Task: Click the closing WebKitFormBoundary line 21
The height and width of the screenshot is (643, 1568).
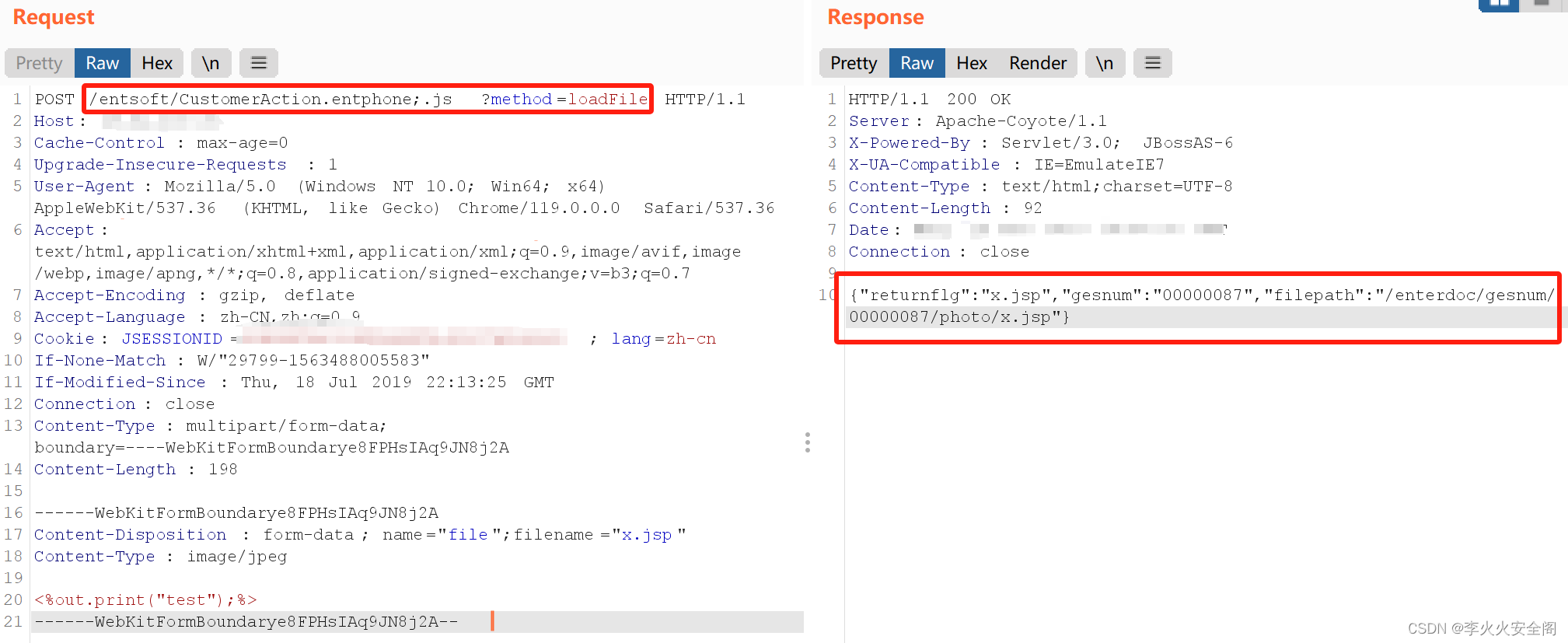Action: point(246,622)
